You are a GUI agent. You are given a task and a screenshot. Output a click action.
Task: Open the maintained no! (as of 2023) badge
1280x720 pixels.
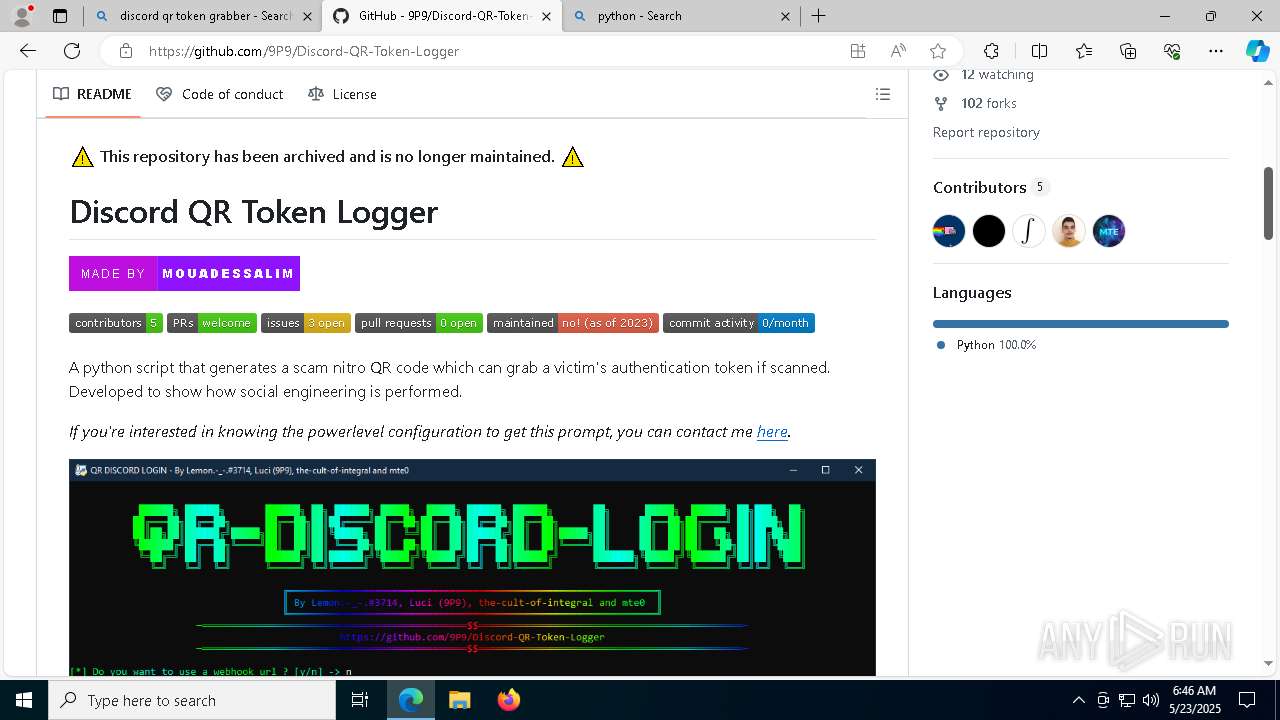point(573,323)
